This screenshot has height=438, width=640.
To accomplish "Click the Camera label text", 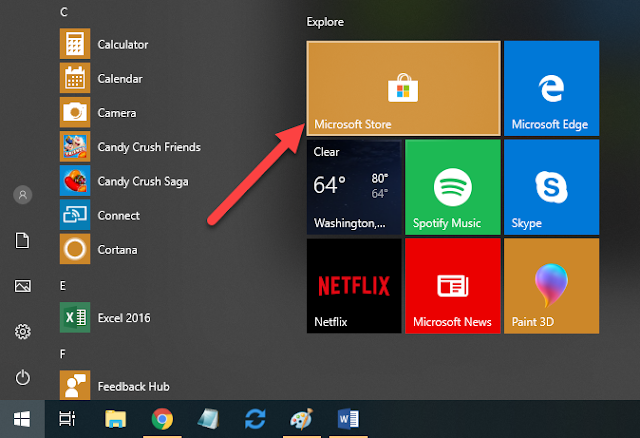I will pyautogui.click(x=117, y=113).
